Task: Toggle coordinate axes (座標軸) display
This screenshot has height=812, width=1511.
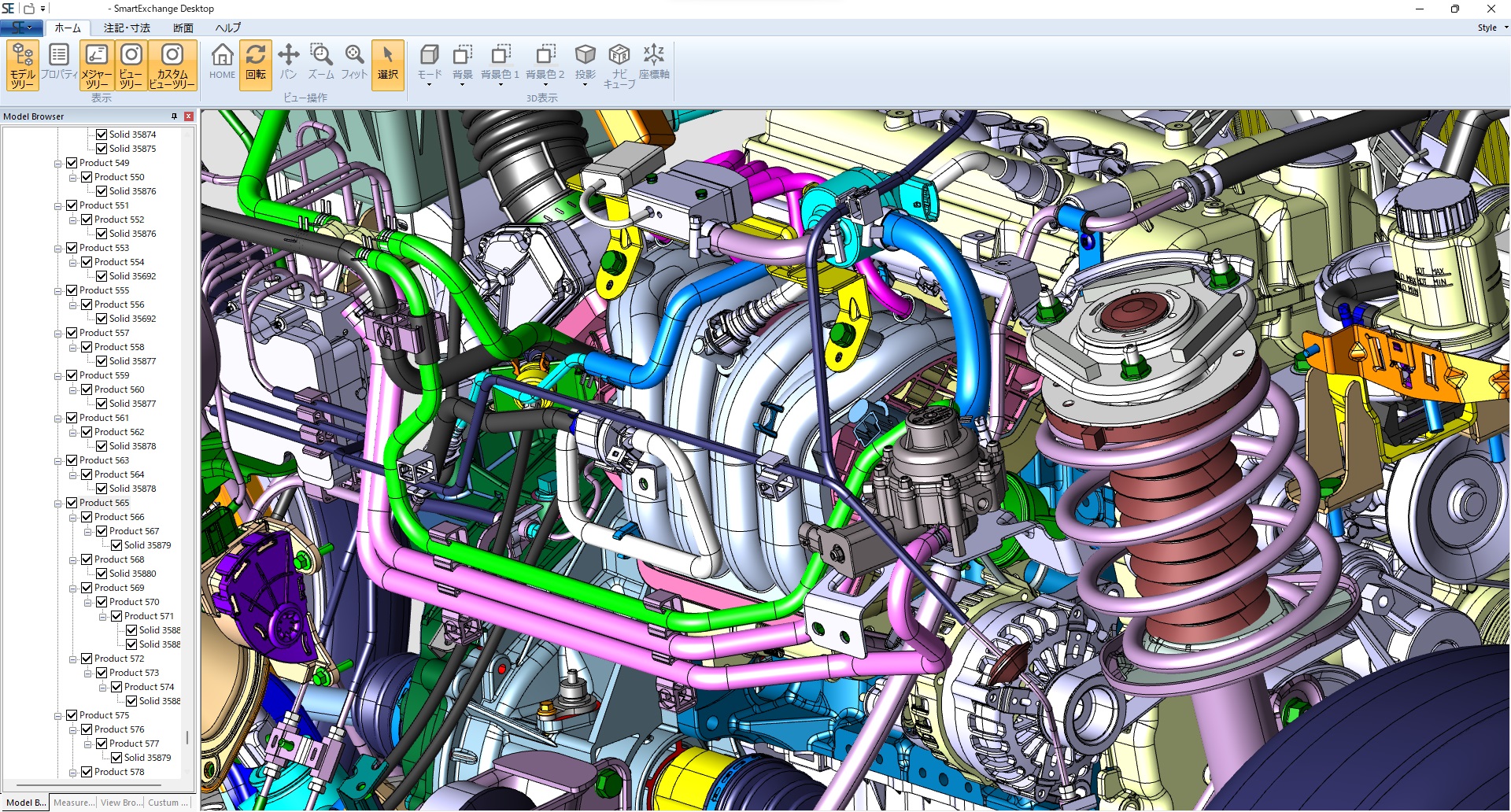Action: click(654, 62)
